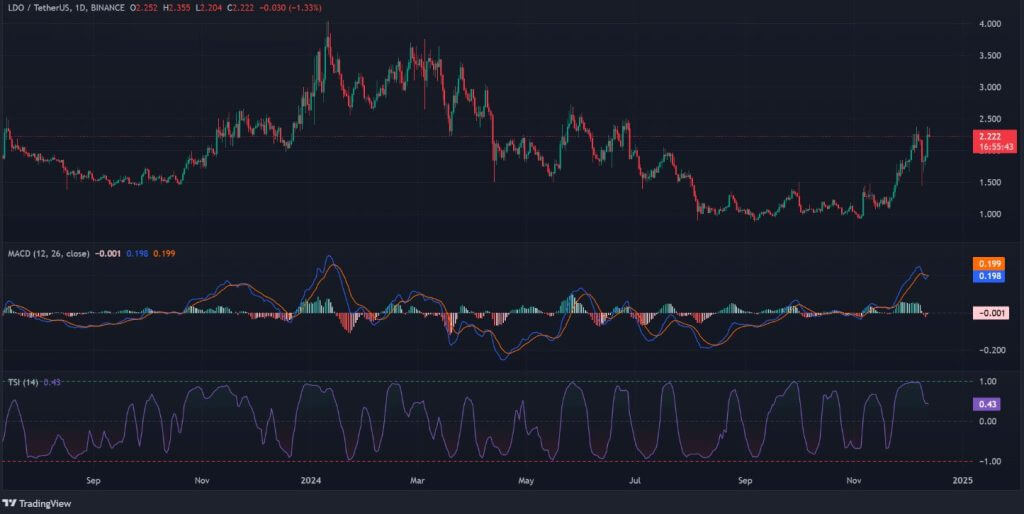Click the 3.000 price axis label
Viewport: 1024px width, 514px height.
(x=990, y=87)
